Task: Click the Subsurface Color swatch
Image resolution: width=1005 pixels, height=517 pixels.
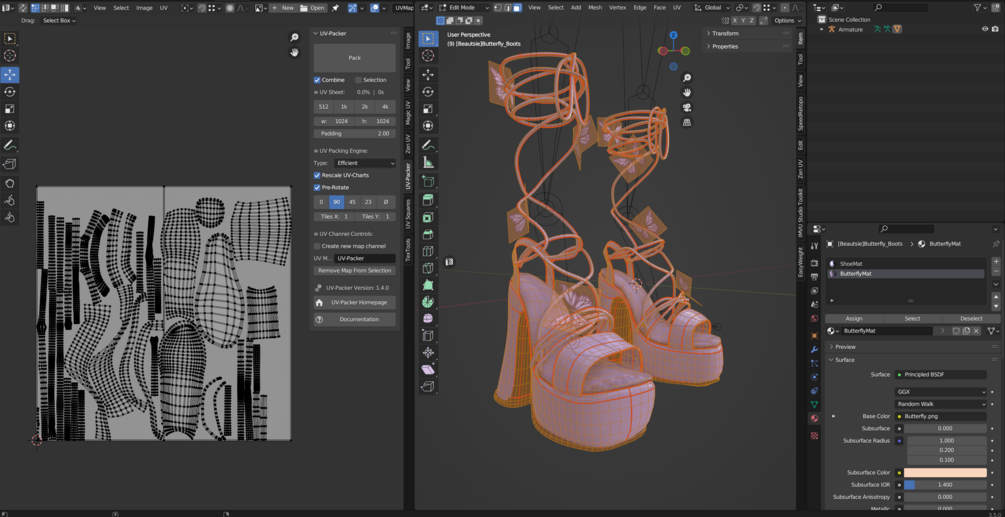Action: click(944, 473)
